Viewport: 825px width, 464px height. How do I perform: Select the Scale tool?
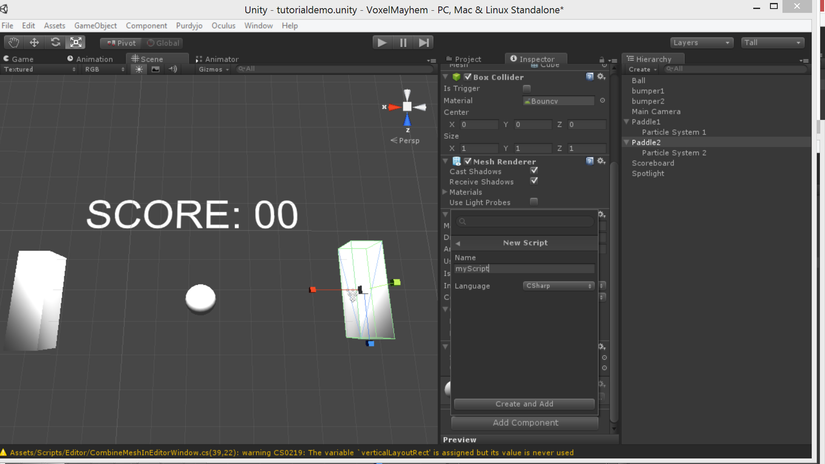click(76, 43)
